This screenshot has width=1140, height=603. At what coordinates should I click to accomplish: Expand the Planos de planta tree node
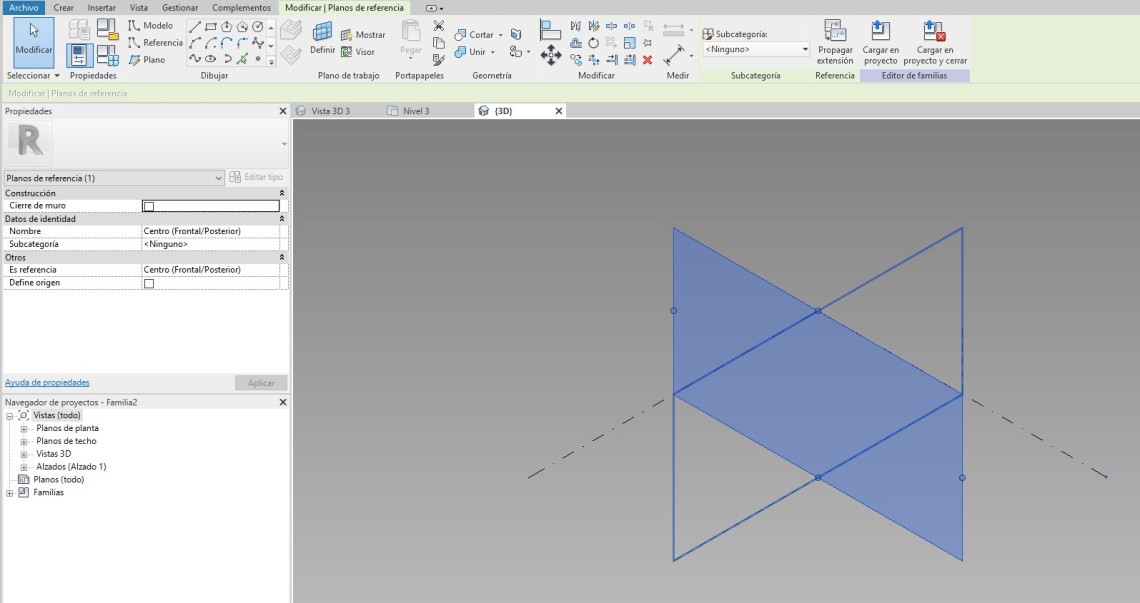23,429
